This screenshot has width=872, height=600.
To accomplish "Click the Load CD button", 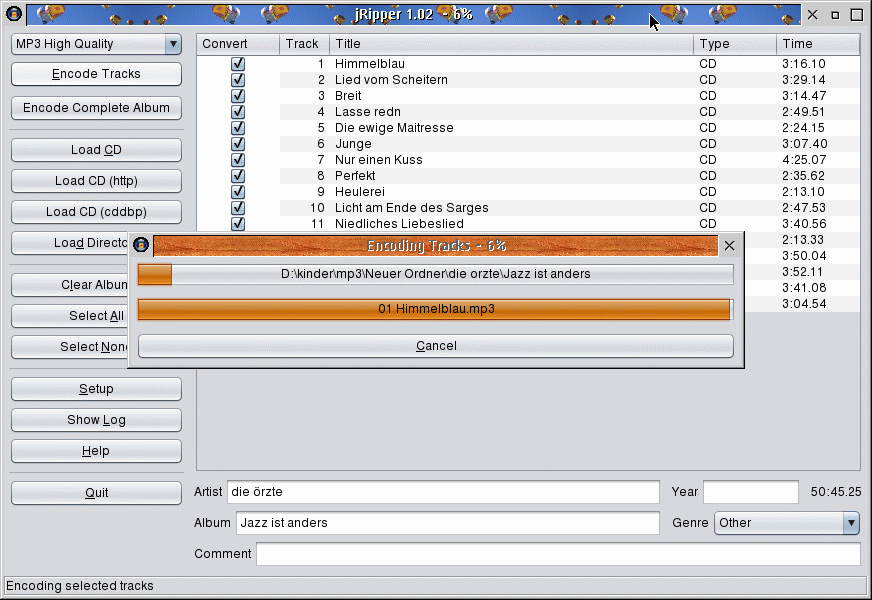I will [96, 150].
